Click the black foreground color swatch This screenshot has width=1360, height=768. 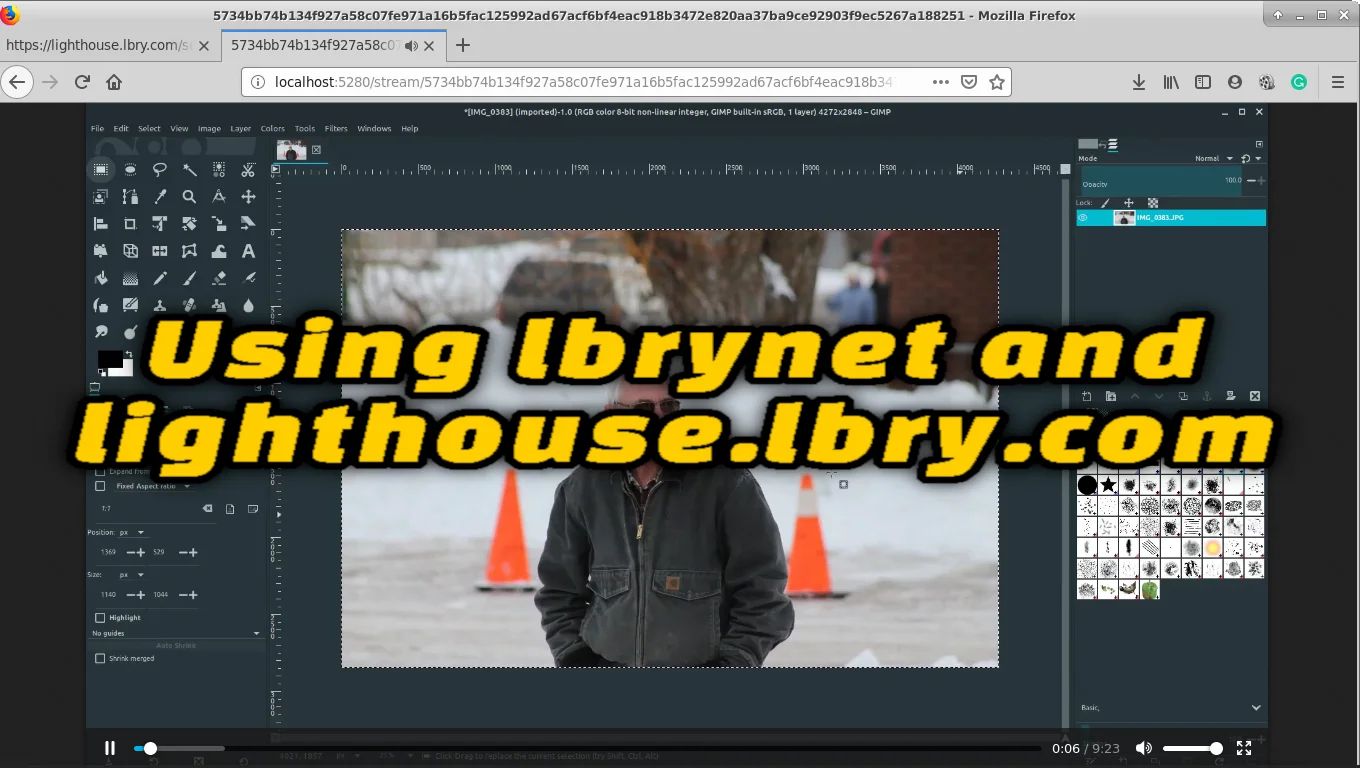110,359
